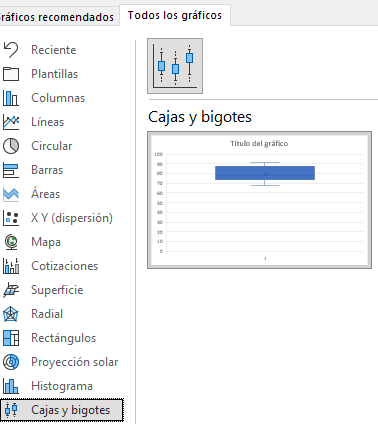The image size is (378, 424).
Task: Click the Circular pie chart icon
Action: pyautogui.click(x=11, y=146)
